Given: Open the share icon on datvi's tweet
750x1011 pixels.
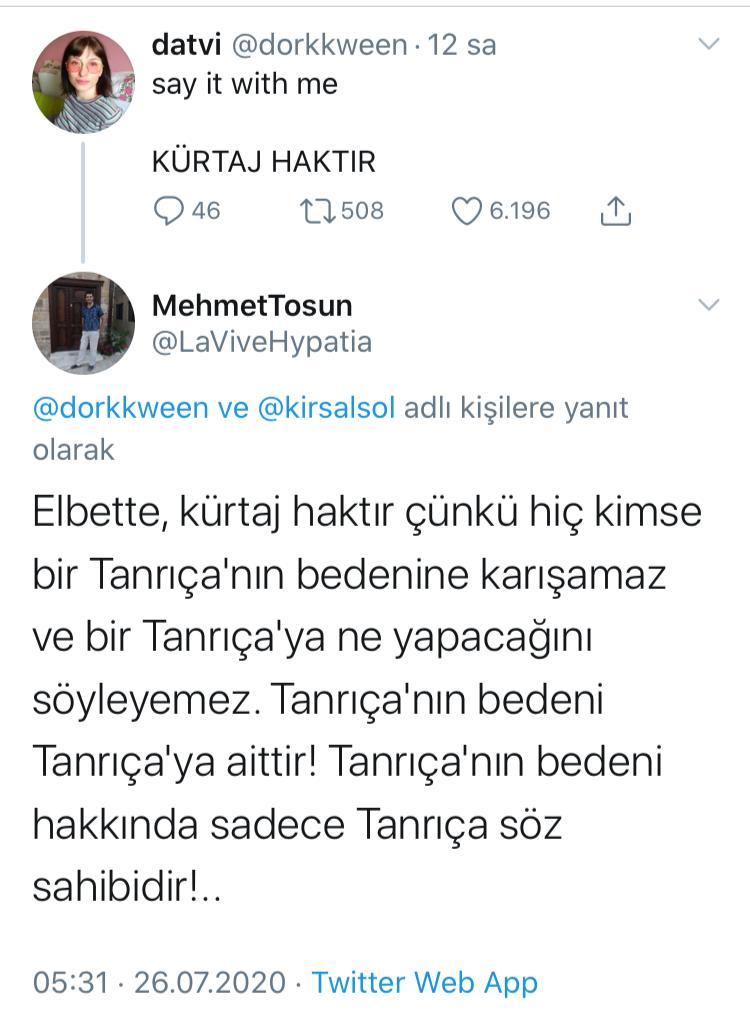Looking at the screenshot, I should click(616, 211).
